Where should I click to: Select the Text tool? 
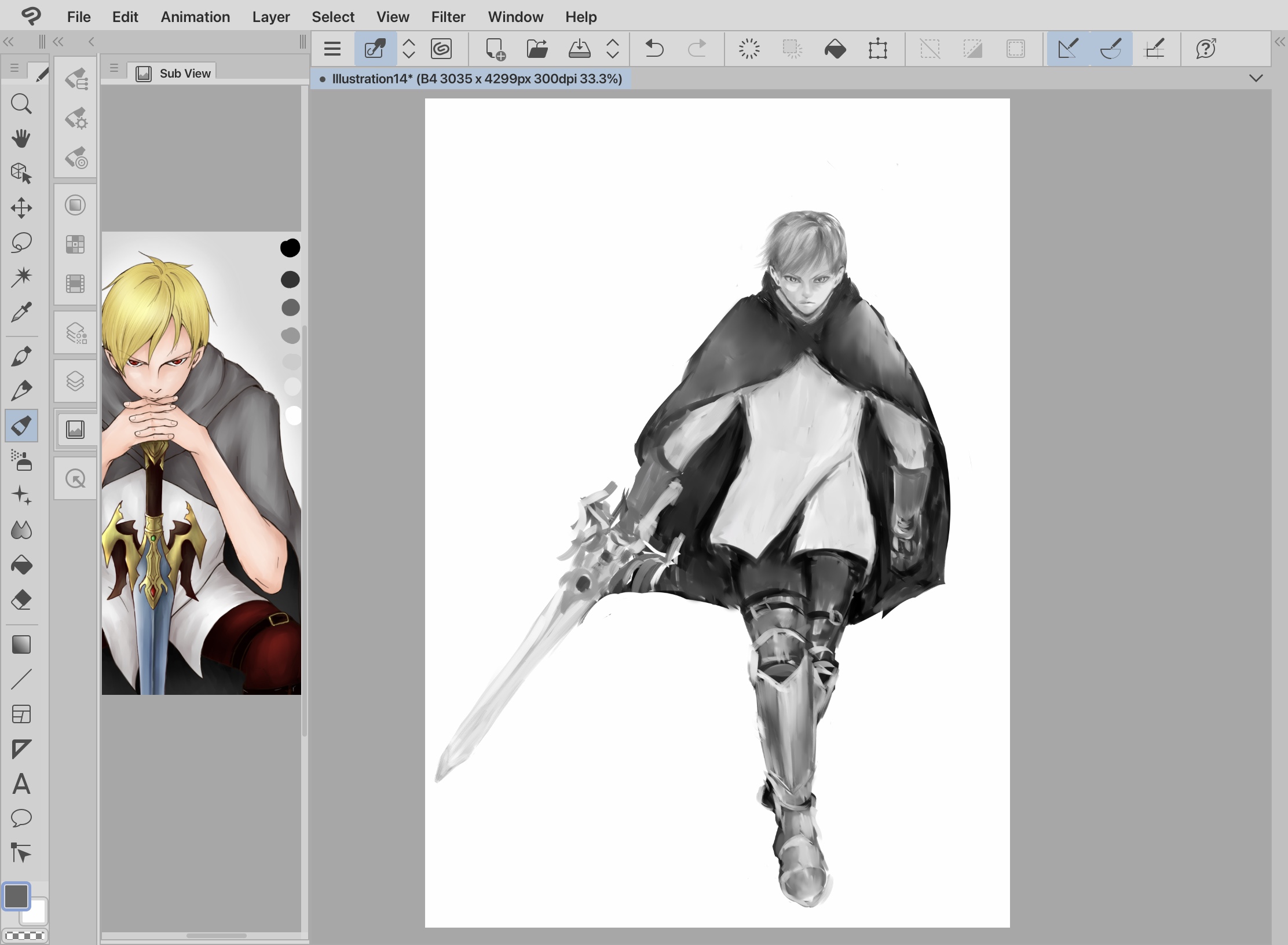[x=21, y=784]
